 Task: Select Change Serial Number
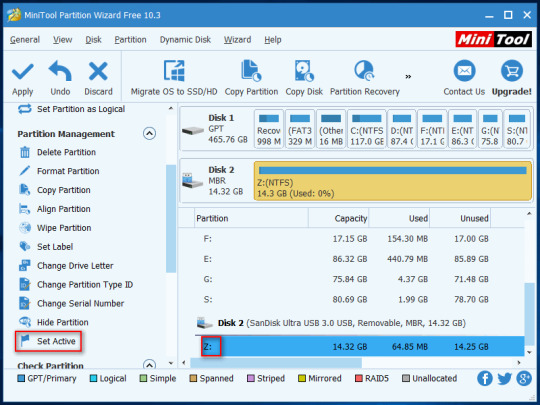tap(71, 303)
